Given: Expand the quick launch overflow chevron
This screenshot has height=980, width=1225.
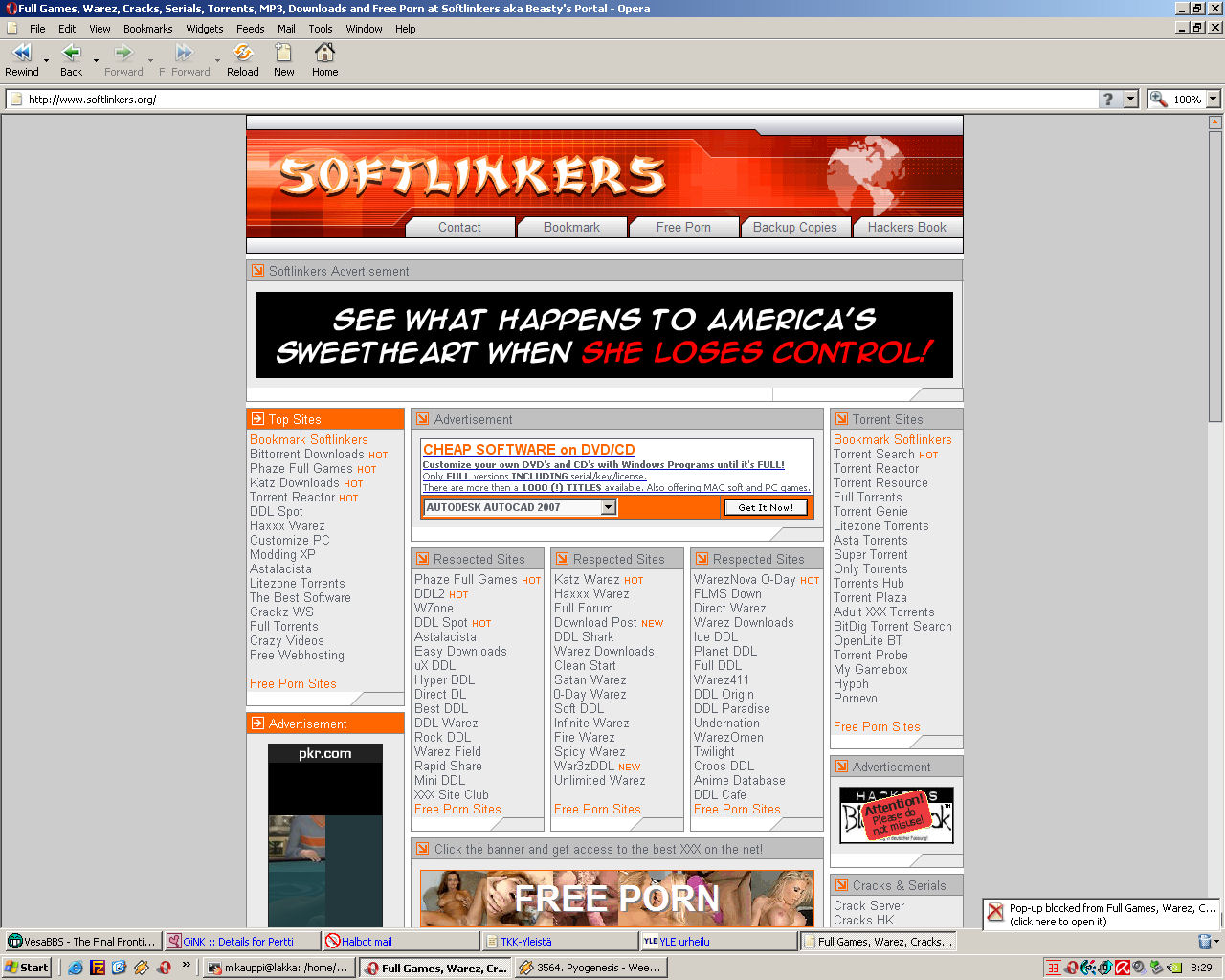Looking at the screenshot, I should pyautogui.click(x=187, y=965).
